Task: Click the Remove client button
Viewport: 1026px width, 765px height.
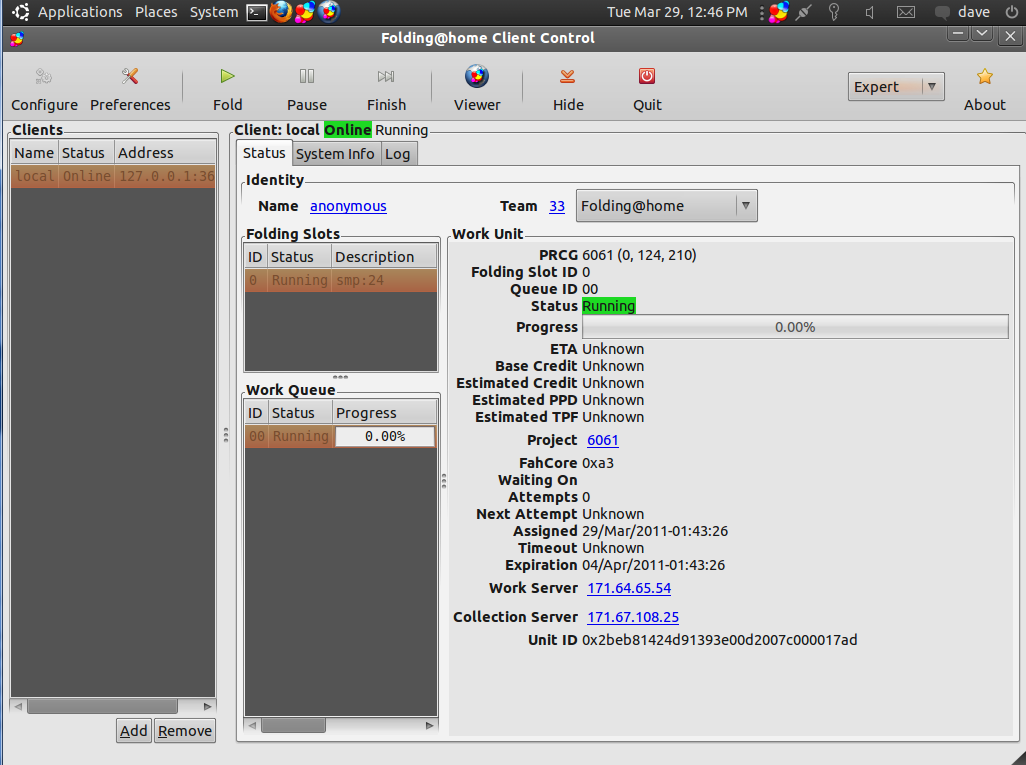Action: (185, 730)
